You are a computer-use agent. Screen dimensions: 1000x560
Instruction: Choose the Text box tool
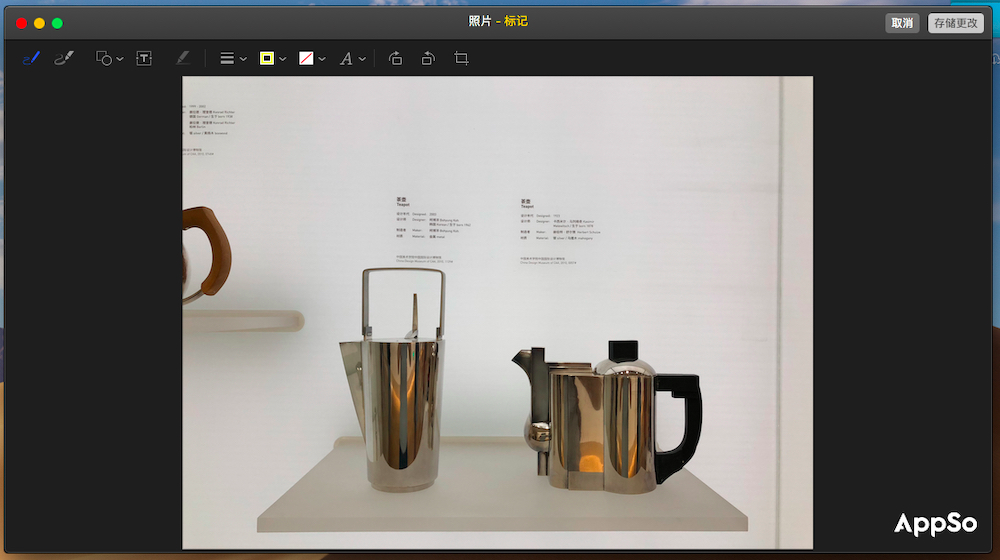pyautogui.click(x=144, y=59)
